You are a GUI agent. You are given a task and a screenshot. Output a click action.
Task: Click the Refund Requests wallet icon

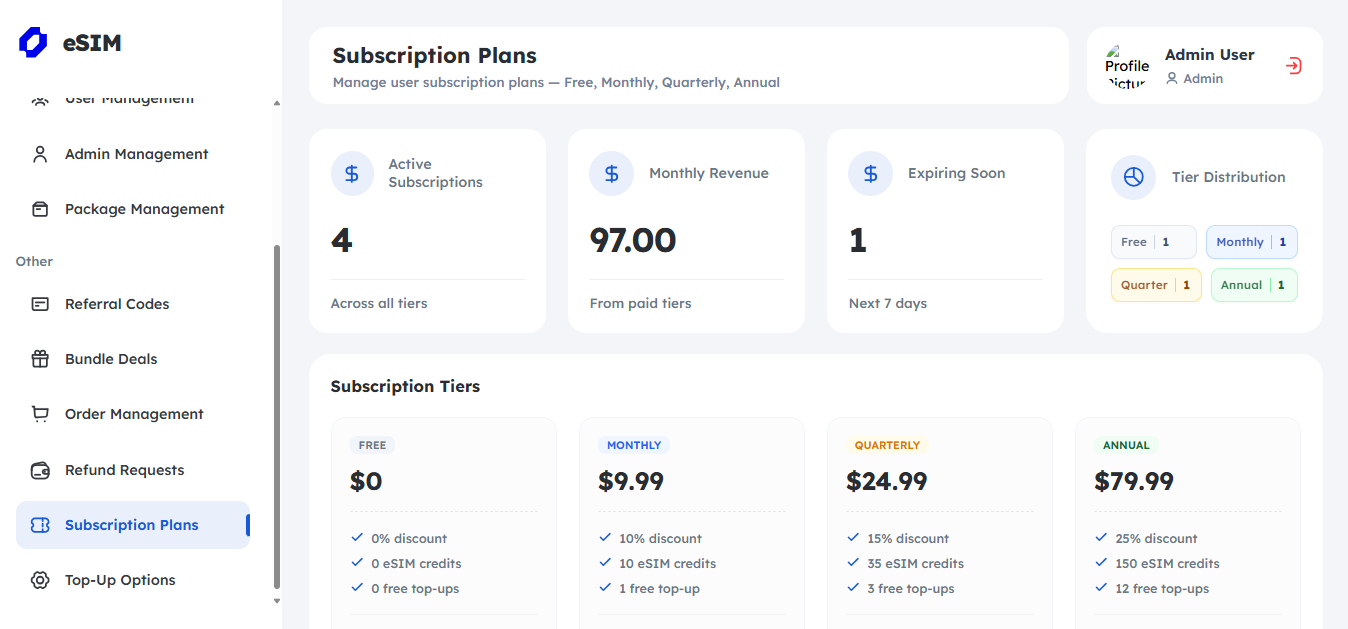click(x=40, y=470)
